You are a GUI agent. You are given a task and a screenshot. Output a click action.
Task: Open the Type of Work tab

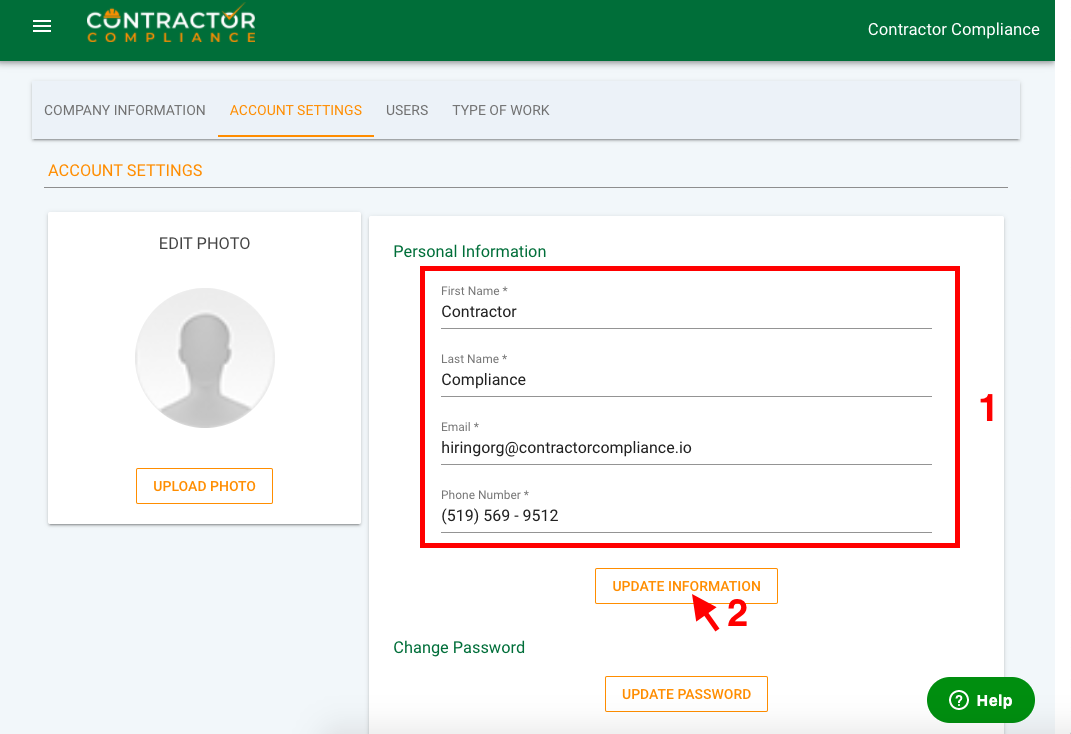pos(500,110)
